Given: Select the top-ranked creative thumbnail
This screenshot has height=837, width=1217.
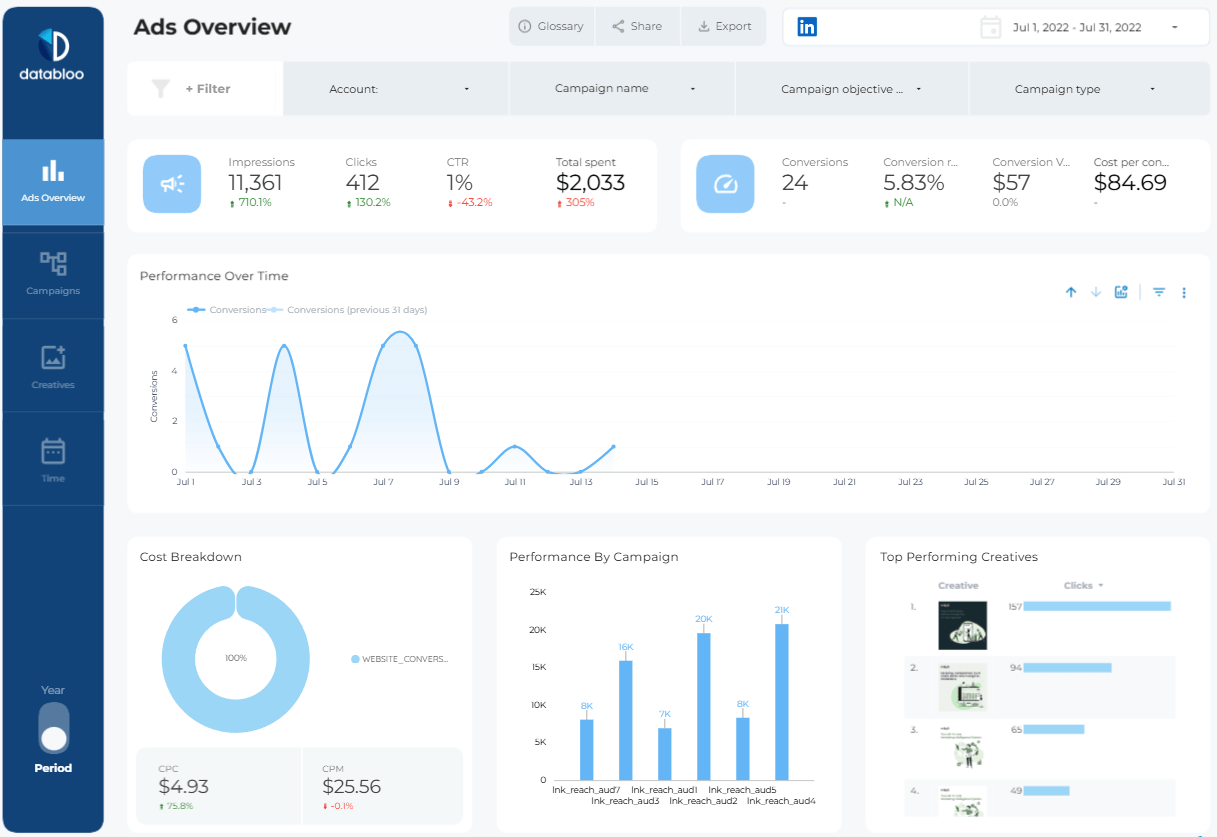Looking at the screenshot, I should (962, 626).
